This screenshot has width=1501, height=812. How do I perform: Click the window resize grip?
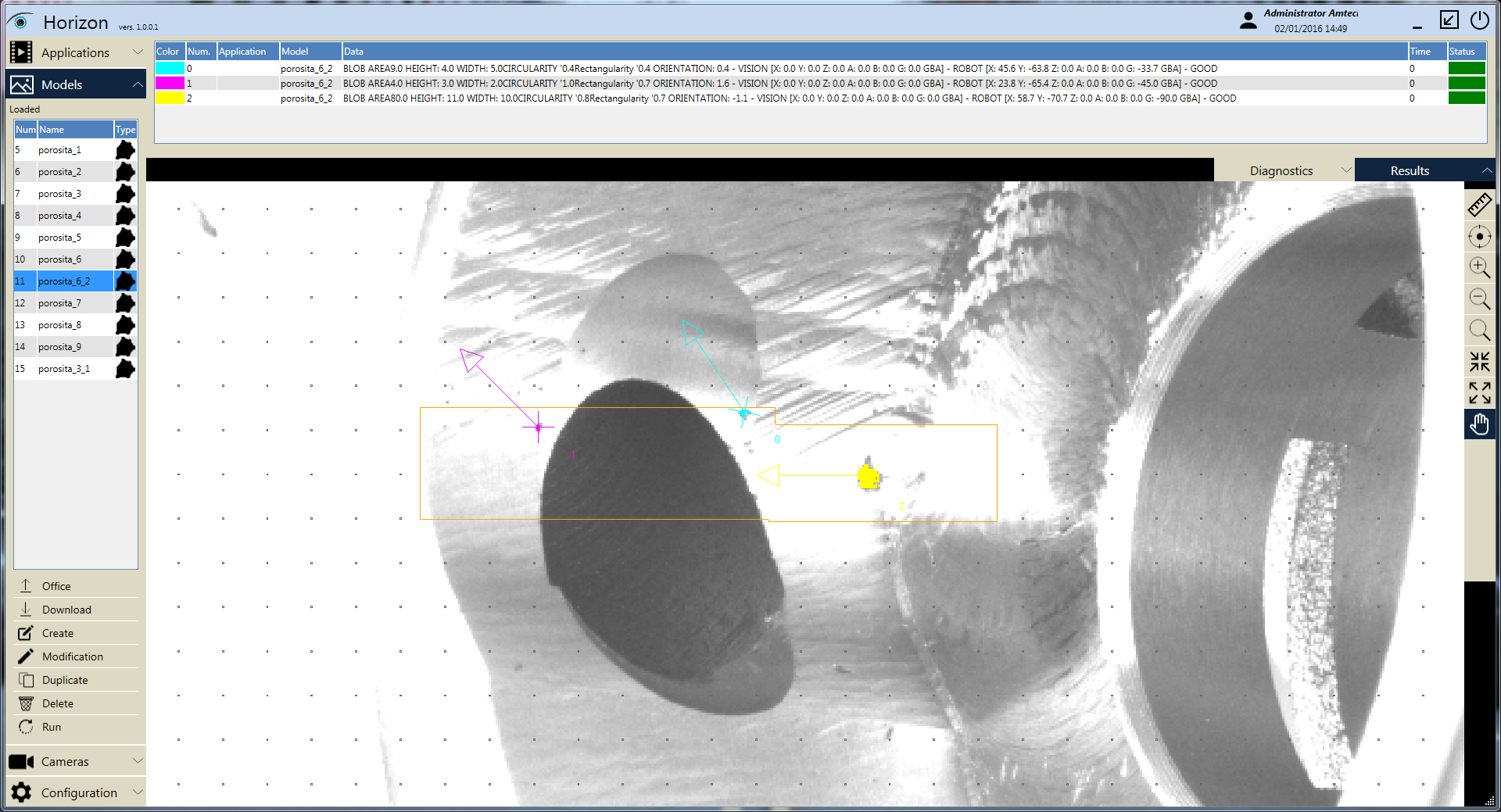click(1489, 800)
